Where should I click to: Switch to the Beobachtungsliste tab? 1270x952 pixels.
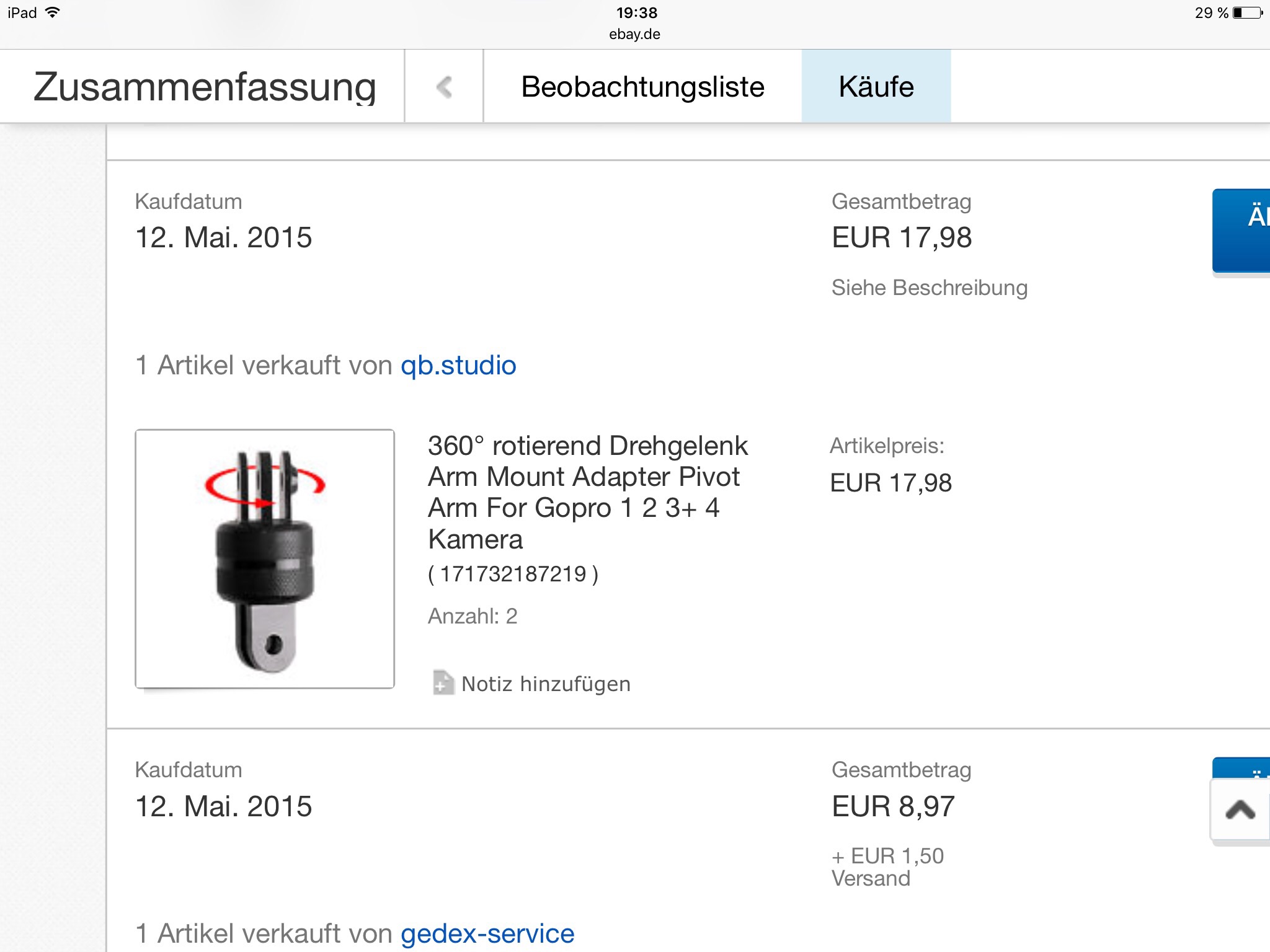tap(642, 87)
